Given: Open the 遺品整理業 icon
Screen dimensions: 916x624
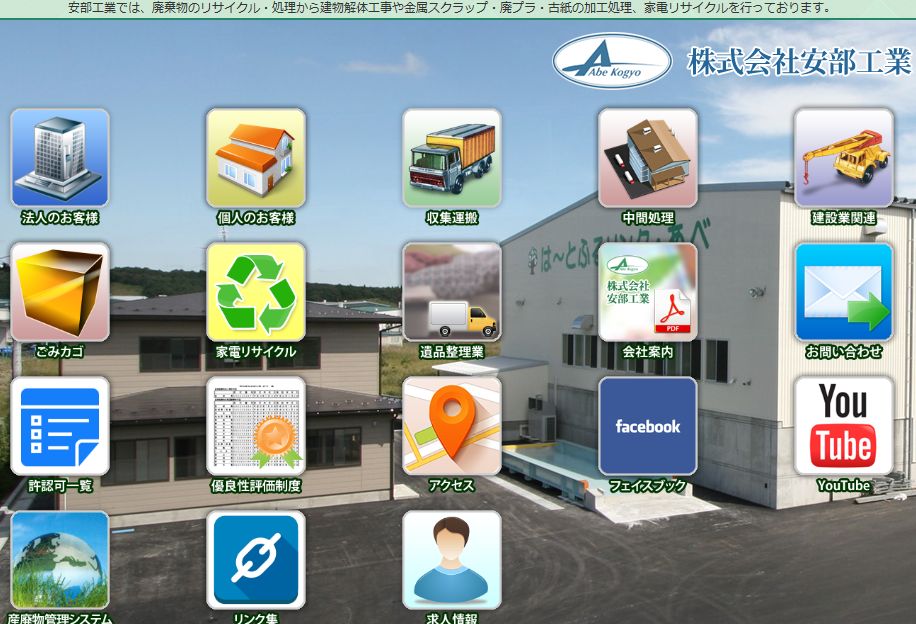Looking at the screenshot, I should pos(452,292).
